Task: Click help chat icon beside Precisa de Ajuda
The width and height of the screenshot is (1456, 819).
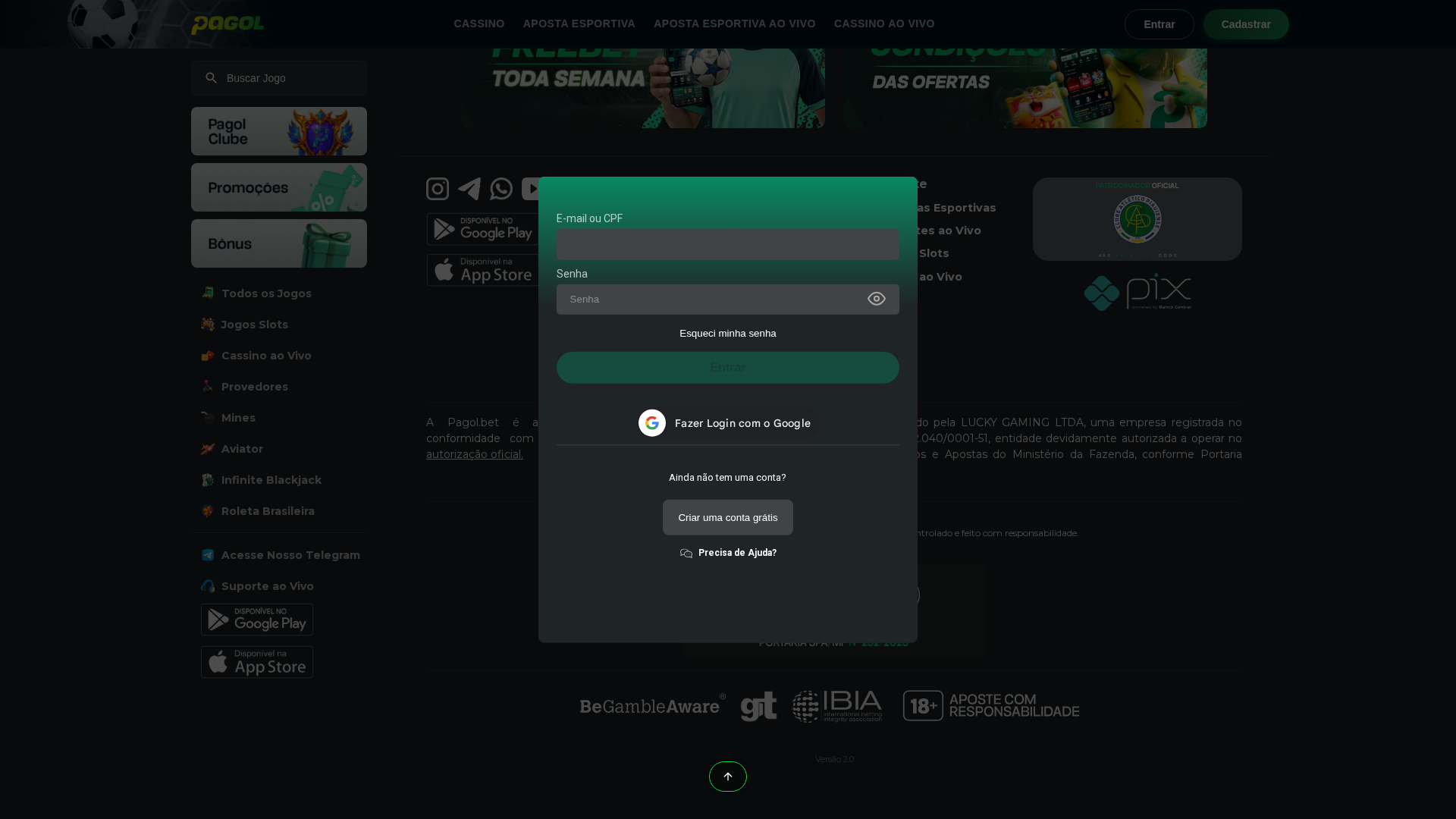Action: click(686, 554)
